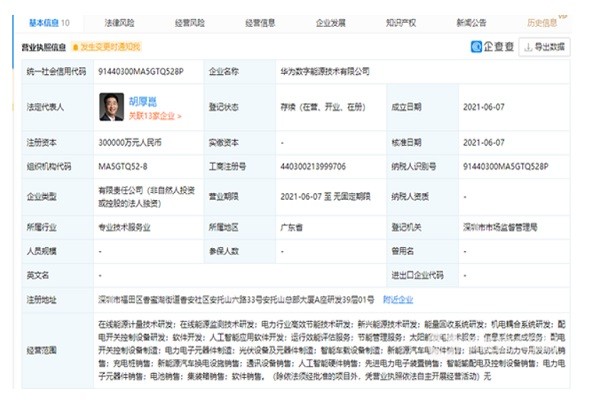Select registered capital 300000万元人民币
The image size is (600, 400).
click(130, 142)
